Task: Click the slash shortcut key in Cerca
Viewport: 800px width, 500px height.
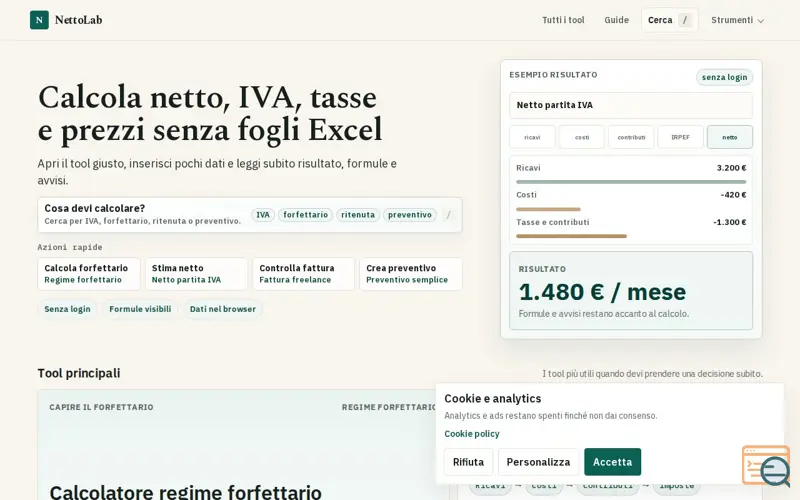Action: 685,20
